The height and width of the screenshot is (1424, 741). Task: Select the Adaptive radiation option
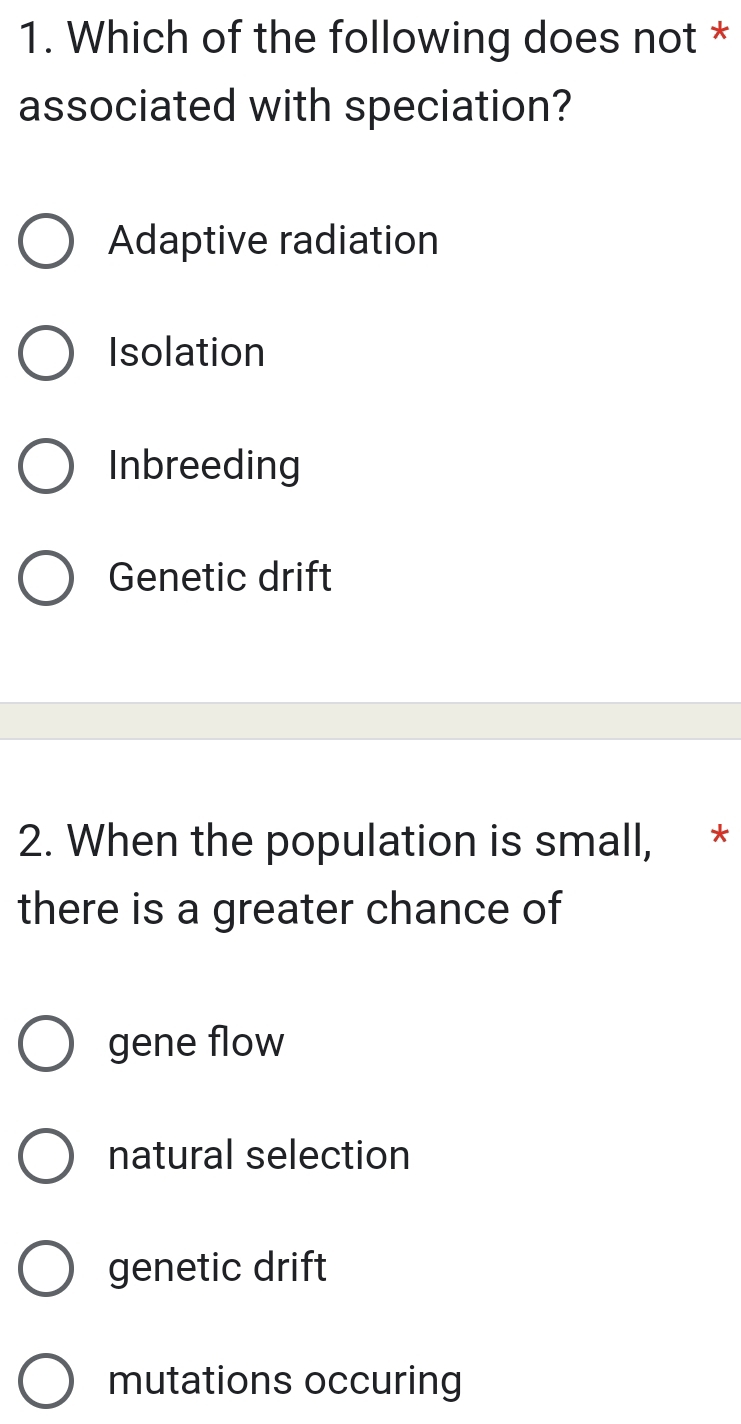pos(46,241)
